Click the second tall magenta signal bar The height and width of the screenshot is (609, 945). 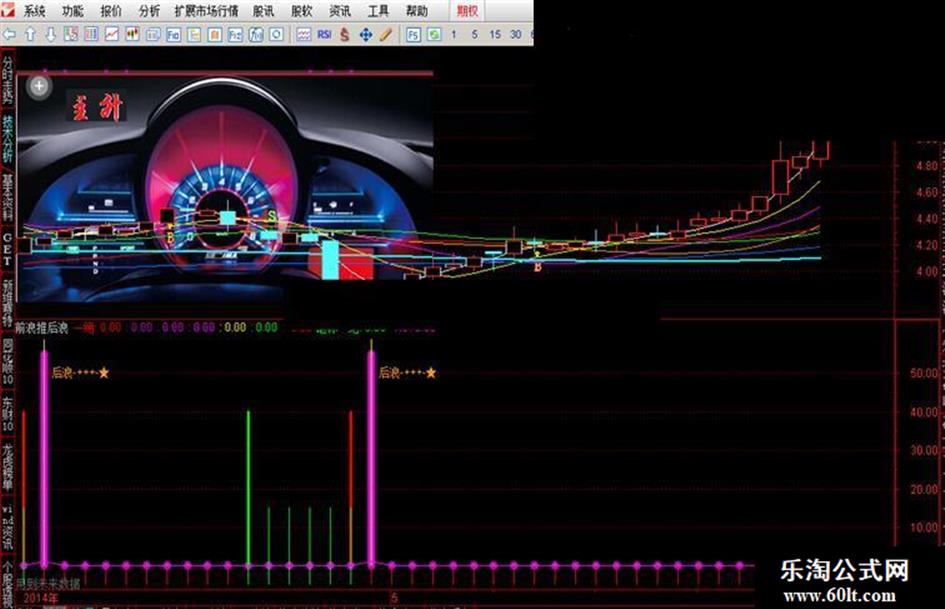click(x=371, y=458)
